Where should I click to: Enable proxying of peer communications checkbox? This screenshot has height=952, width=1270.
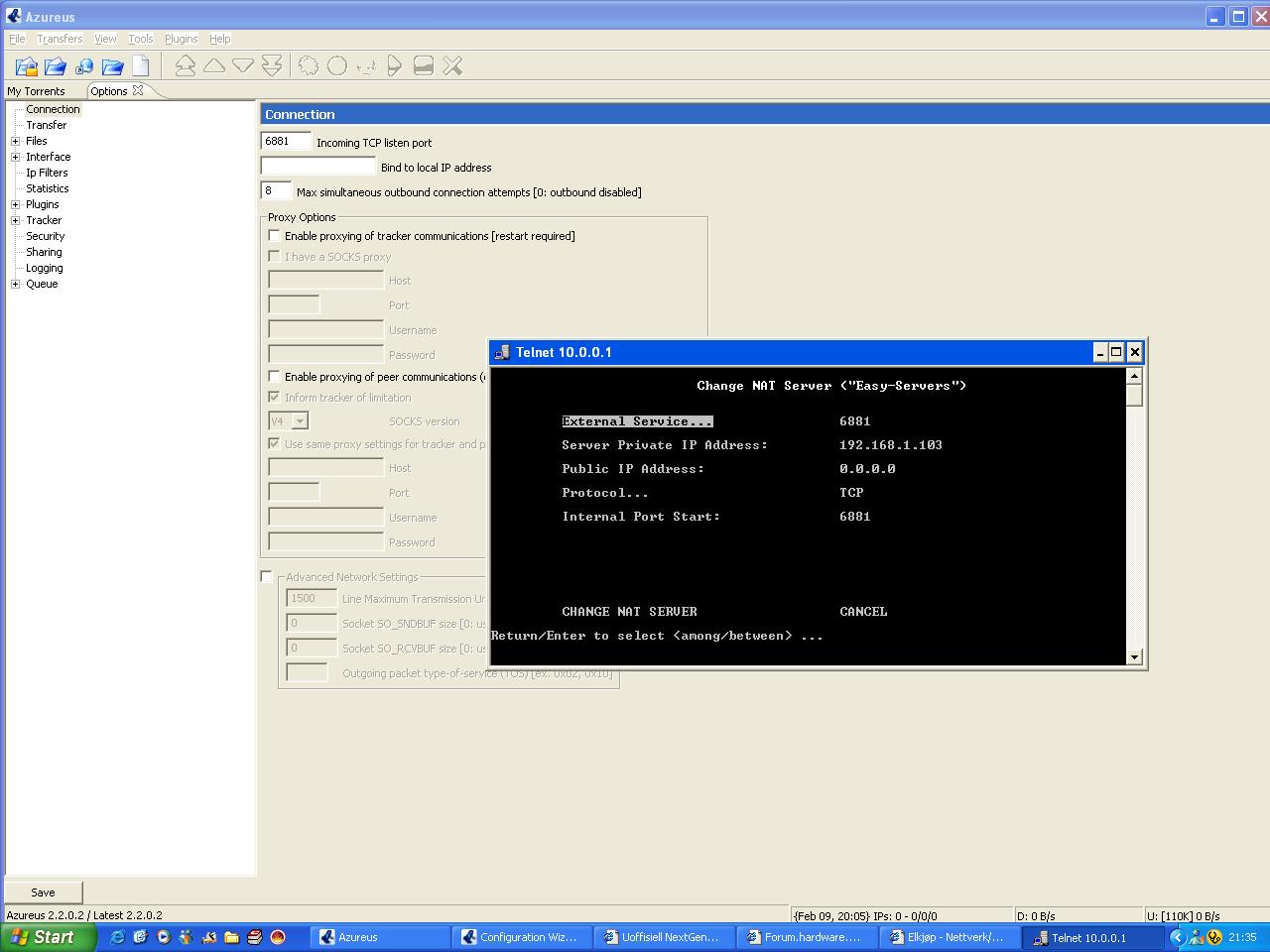point(275,377)
